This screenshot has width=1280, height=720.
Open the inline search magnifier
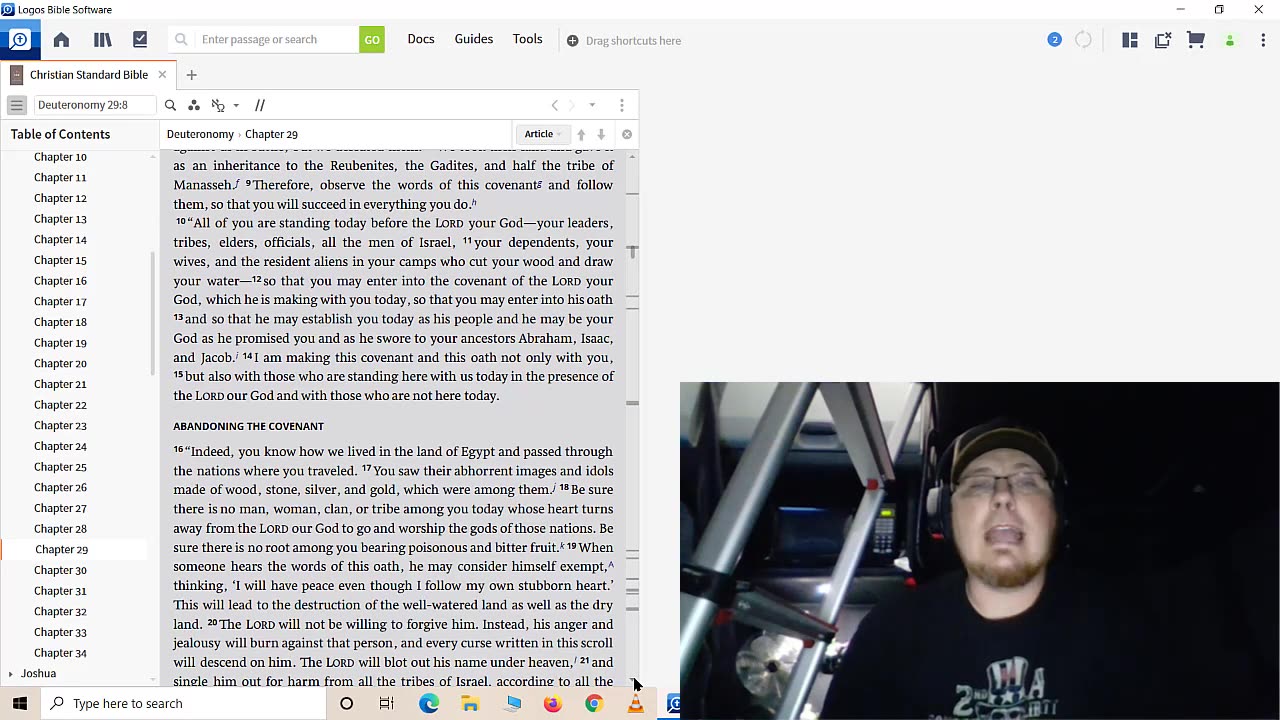(170, 105)
